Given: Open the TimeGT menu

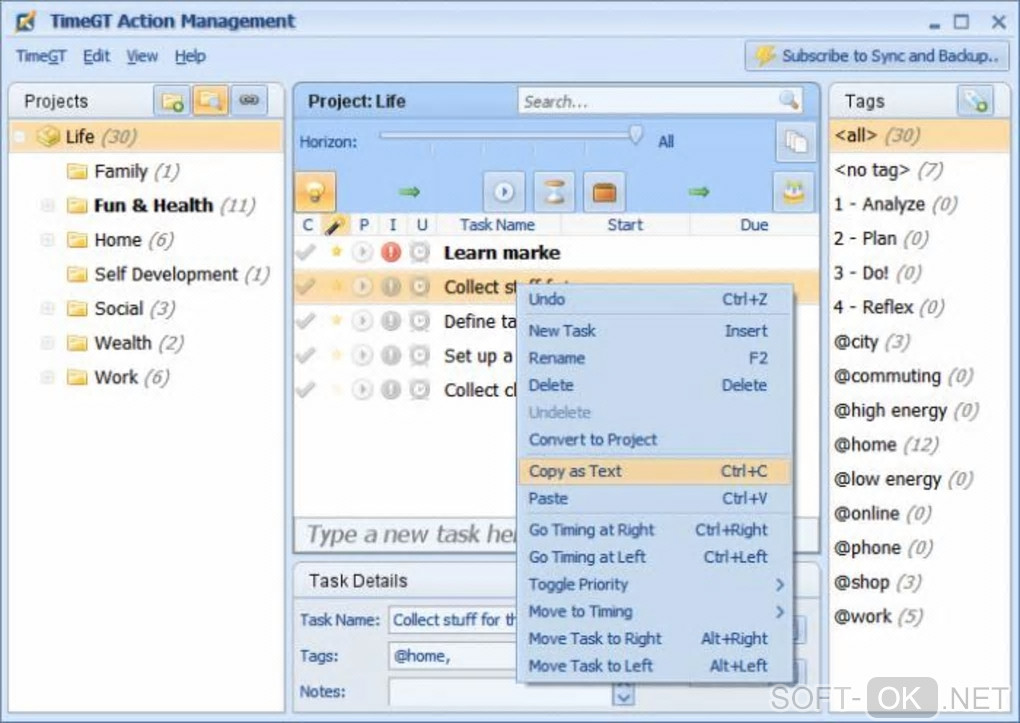Looking at the screenshot, I should tap(41, 57).
